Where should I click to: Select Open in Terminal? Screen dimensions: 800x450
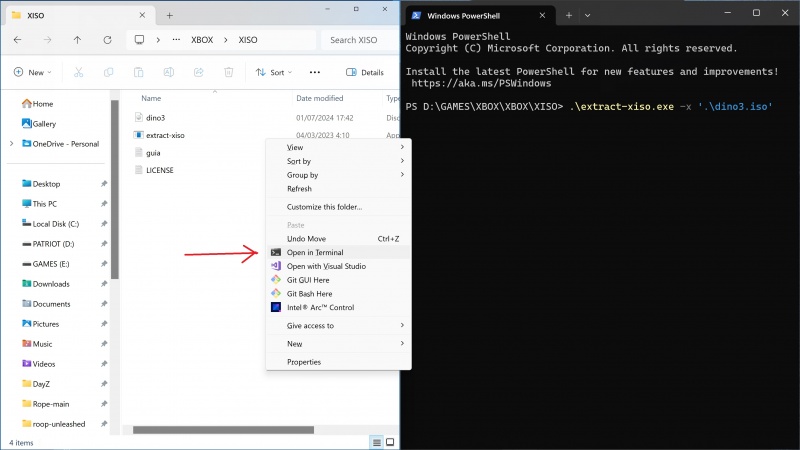339,252
